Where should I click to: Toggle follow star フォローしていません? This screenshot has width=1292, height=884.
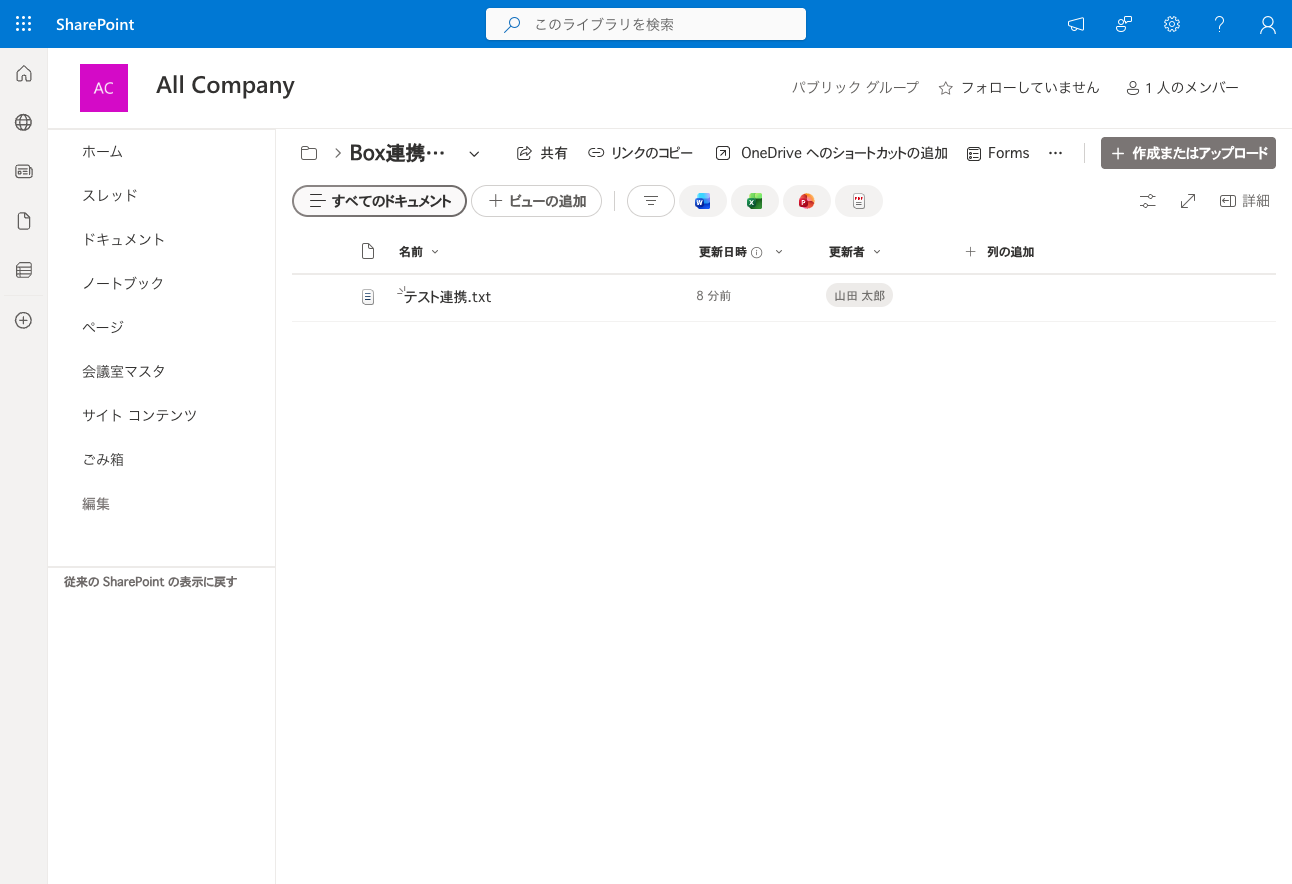click(x=1019, y=88)
